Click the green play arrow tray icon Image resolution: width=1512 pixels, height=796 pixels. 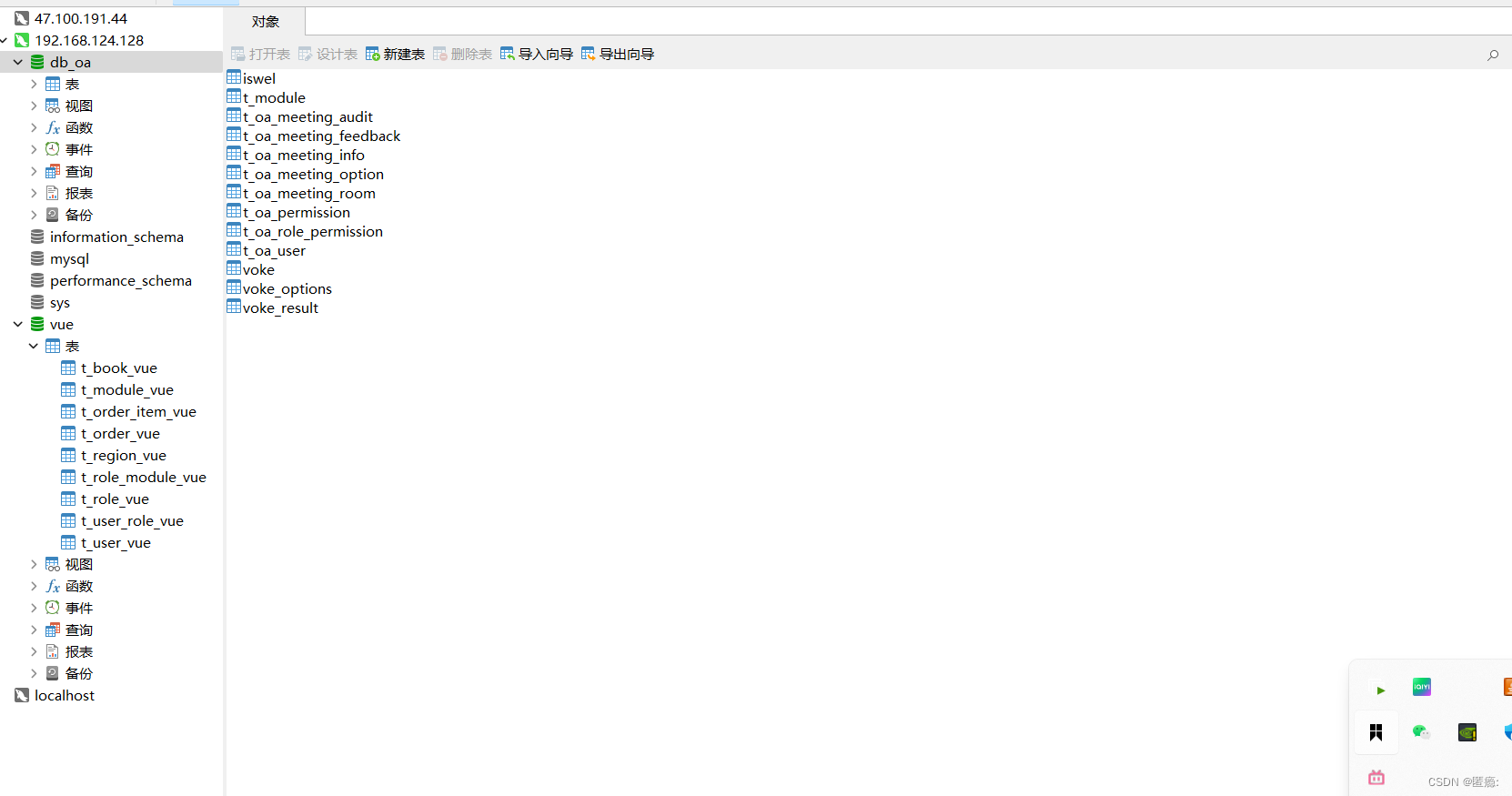(x=1380, y=690)
